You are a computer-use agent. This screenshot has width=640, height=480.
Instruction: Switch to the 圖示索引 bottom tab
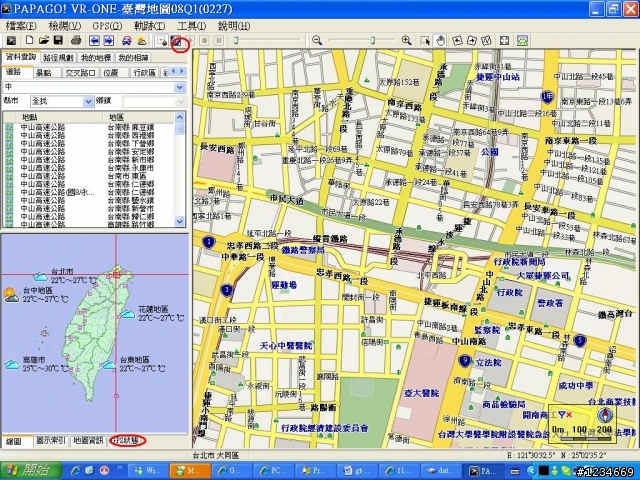[51, 441]
